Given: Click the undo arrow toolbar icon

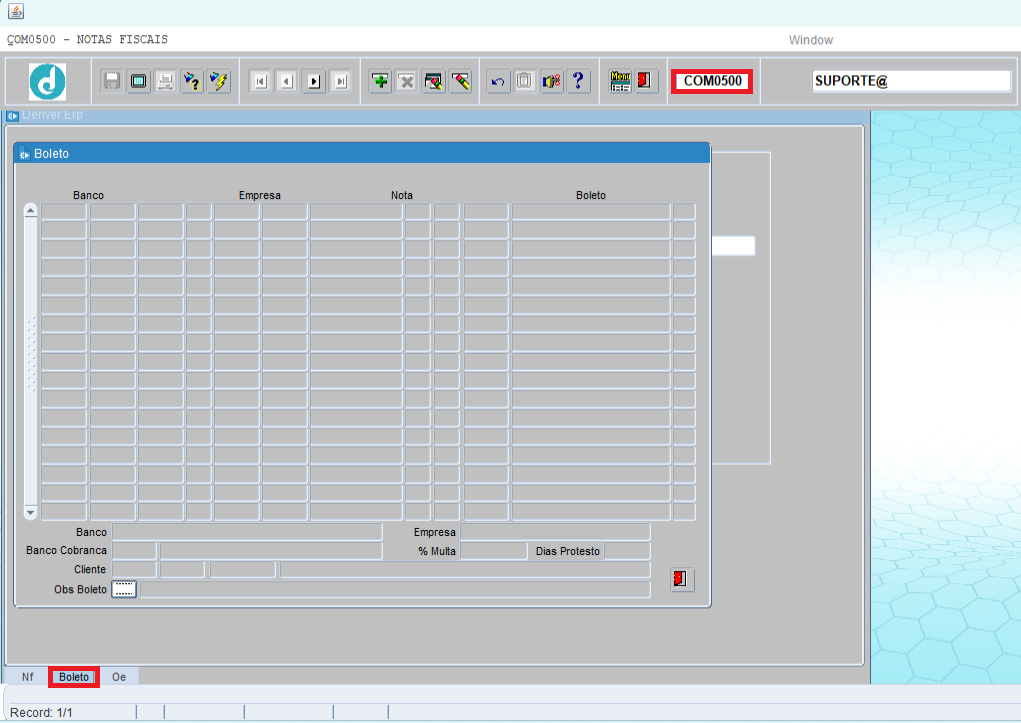Looking at the screenshot, I should (x=498, y=82).
